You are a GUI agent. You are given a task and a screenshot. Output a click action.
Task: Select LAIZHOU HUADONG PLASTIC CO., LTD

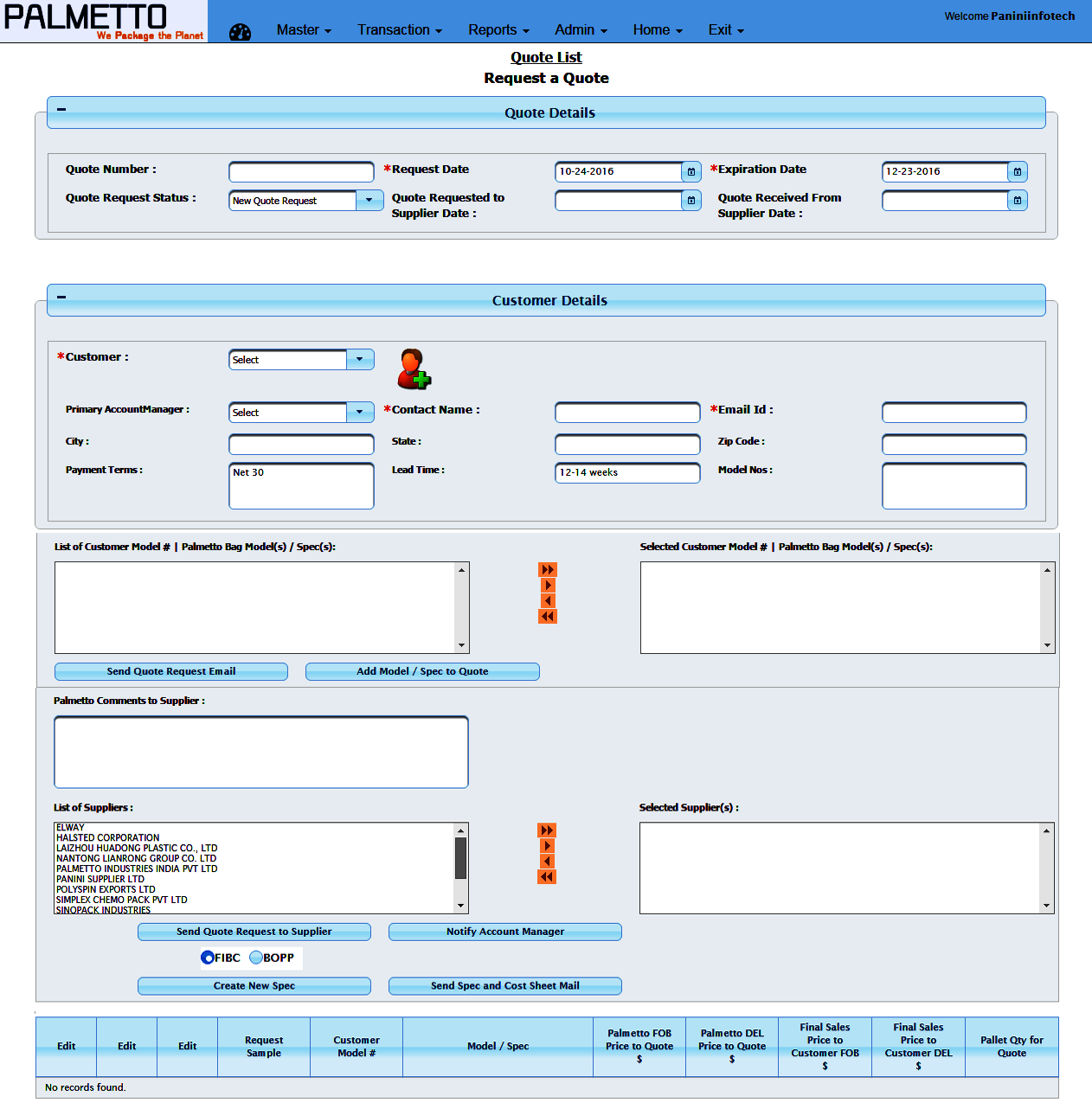(137, 849)
